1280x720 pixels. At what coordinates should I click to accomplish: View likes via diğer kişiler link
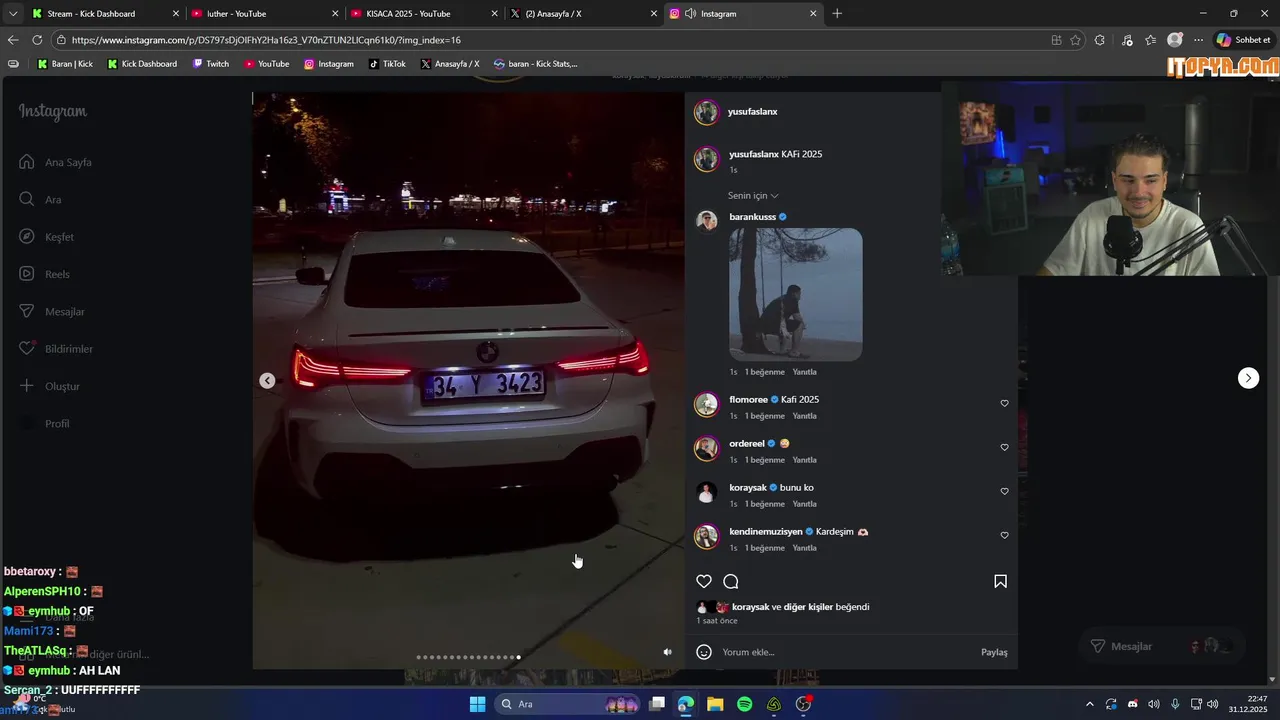pyautogui.click(x=808, y=607)
